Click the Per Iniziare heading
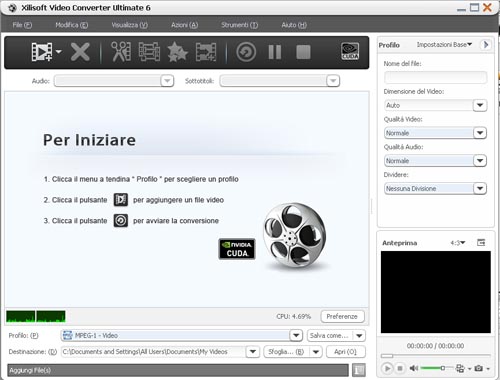Screen dimensions: 500x380 point(89,140)
